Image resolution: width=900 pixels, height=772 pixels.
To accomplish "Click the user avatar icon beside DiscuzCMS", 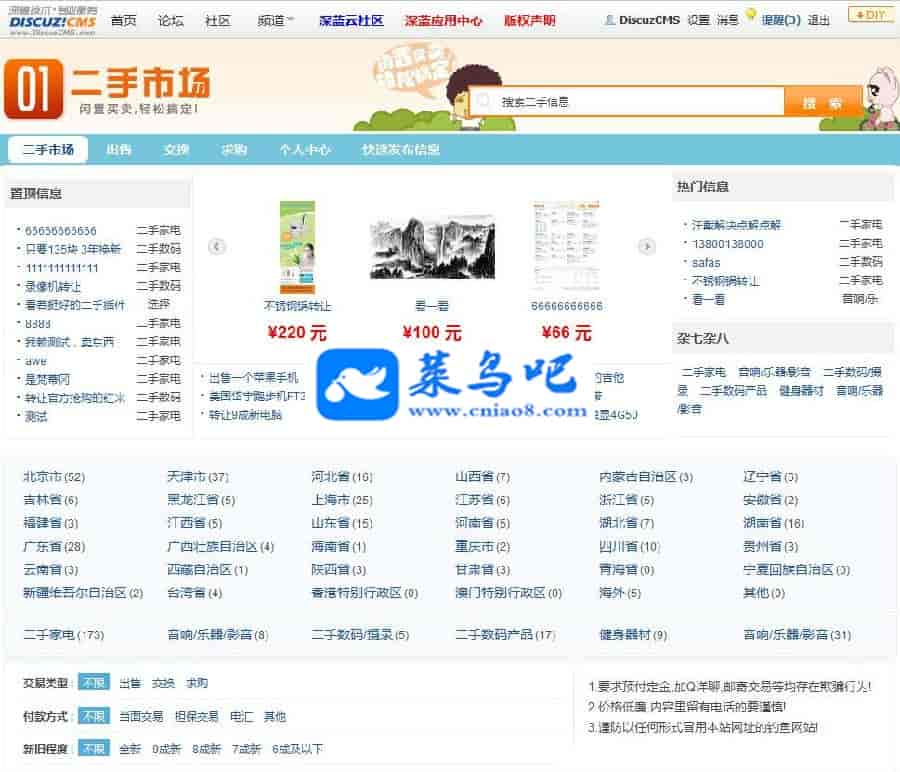I will 610,21.
